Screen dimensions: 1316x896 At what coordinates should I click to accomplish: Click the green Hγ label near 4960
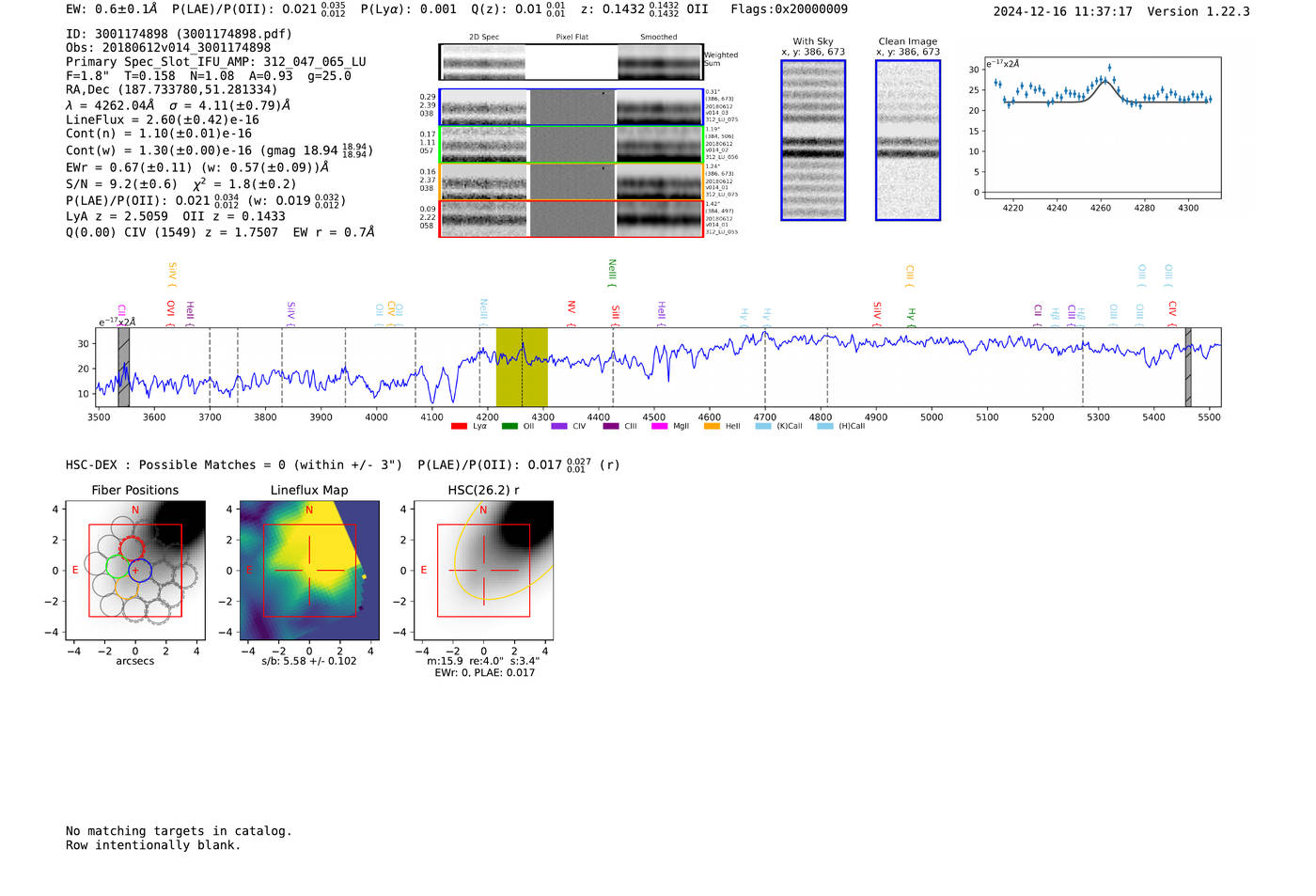click(x=911, y=316)
